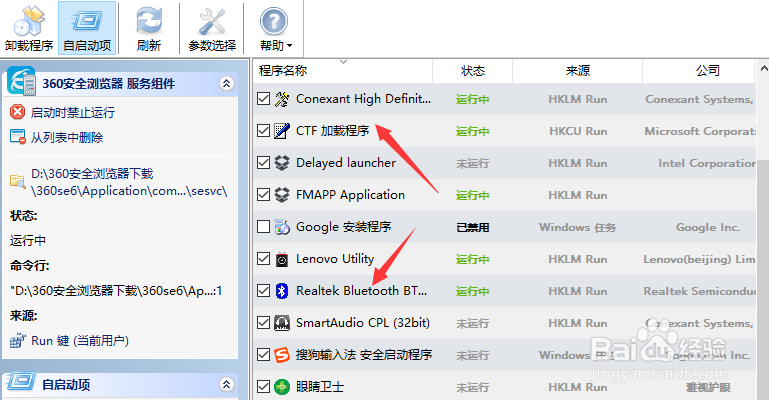Viewport: 769px width, 400px height.
Task: Select the 搜狗输入法 安全启动程序 row name
Action: [x=364, y=355]
